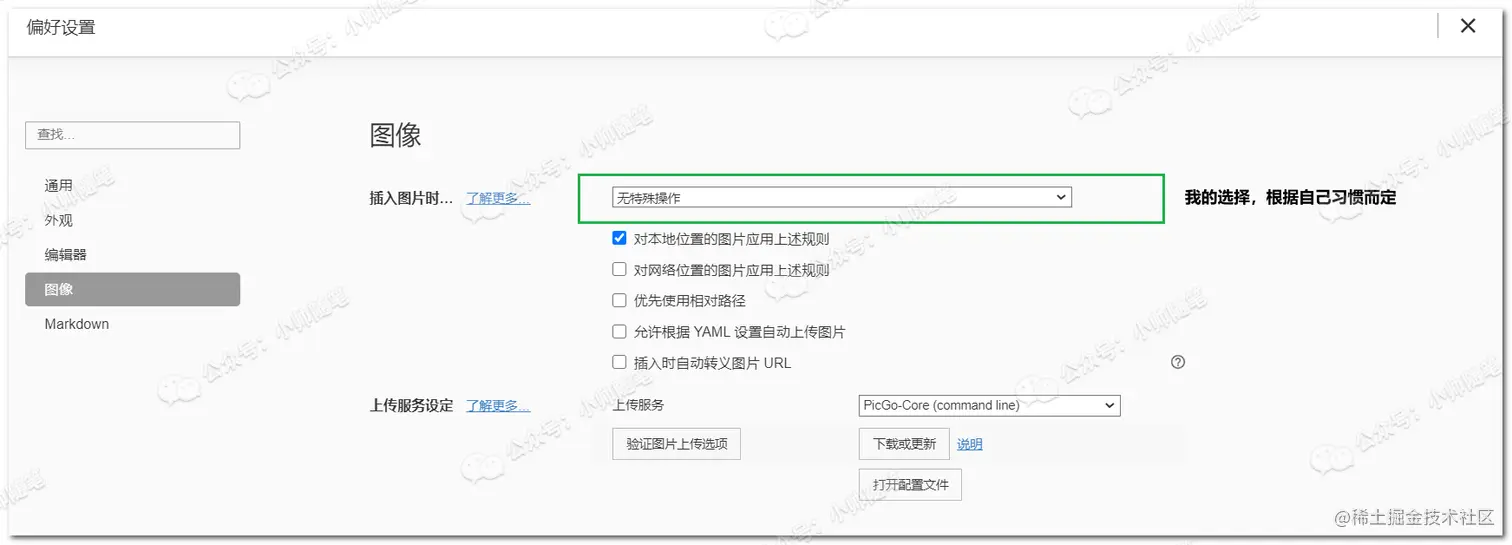Open 了解更多 link next to 上传服务设定
Screen dimensions: 1512x545
[x=498, y=405]
